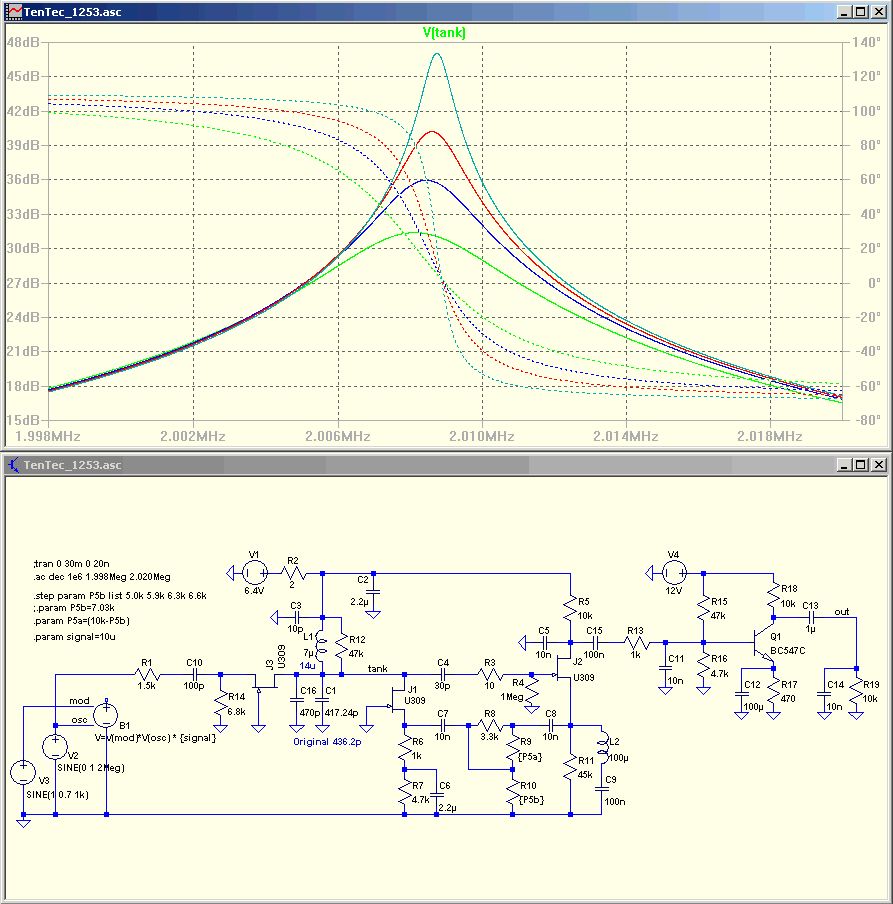Select JFET J3 U309 symbol
The height and width of the screenshot is (904, 893).
pos(268,681)
